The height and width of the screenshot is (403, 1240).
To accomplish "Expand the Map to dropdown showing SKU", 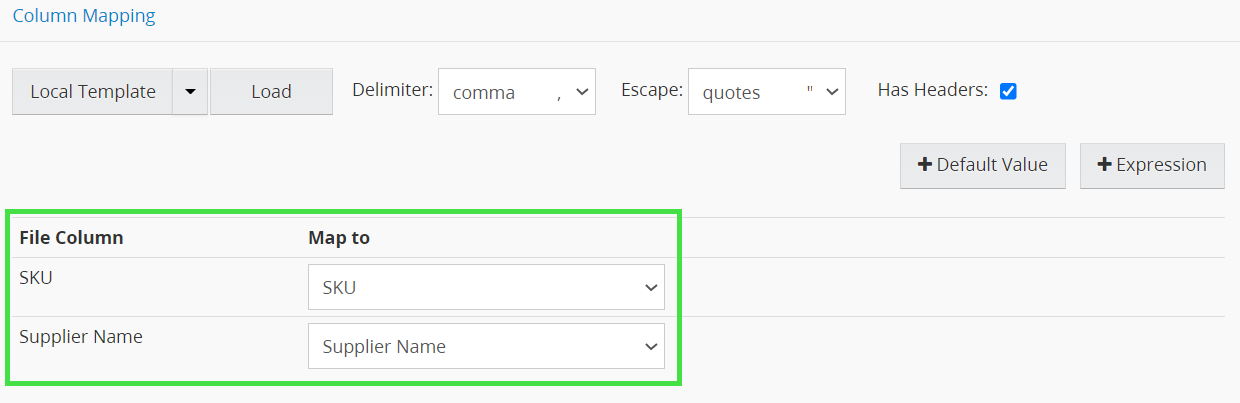I will pyautogui.click(x=486, y=288).
